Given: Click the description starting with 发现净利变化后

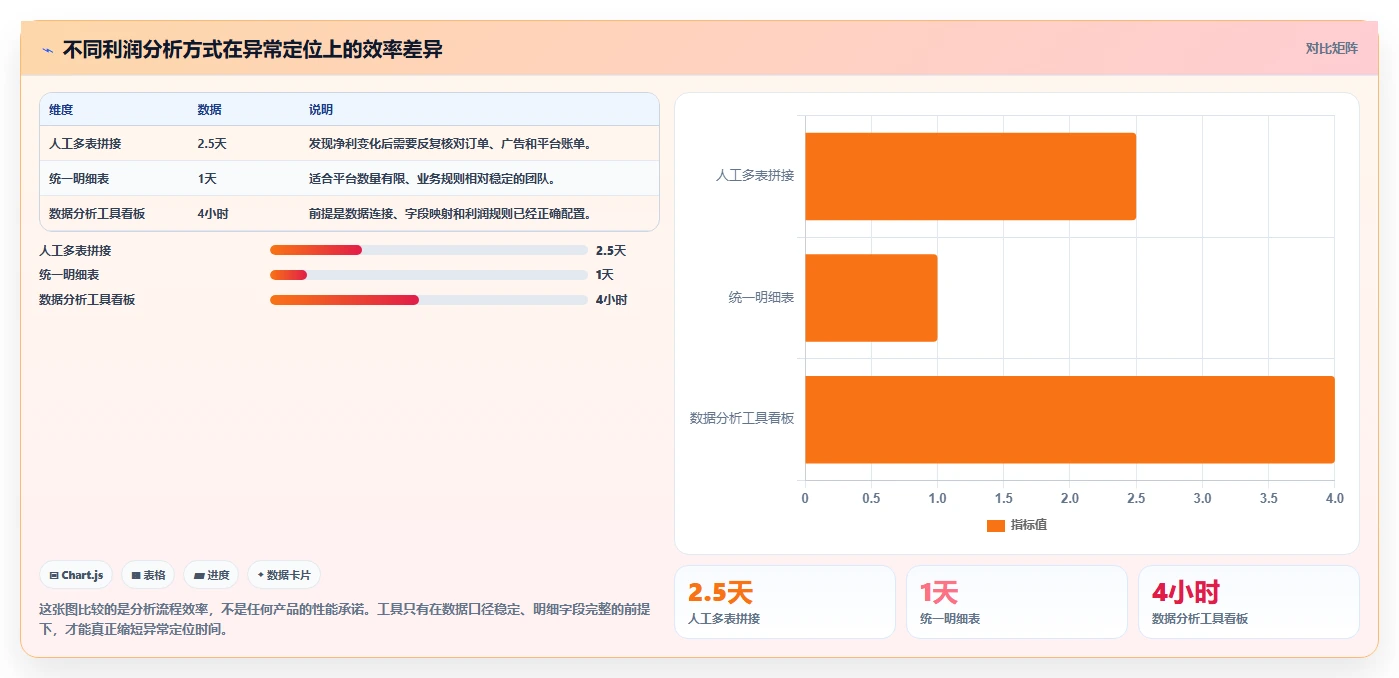Looking at the screenshot, I should [x=453, y=143].
